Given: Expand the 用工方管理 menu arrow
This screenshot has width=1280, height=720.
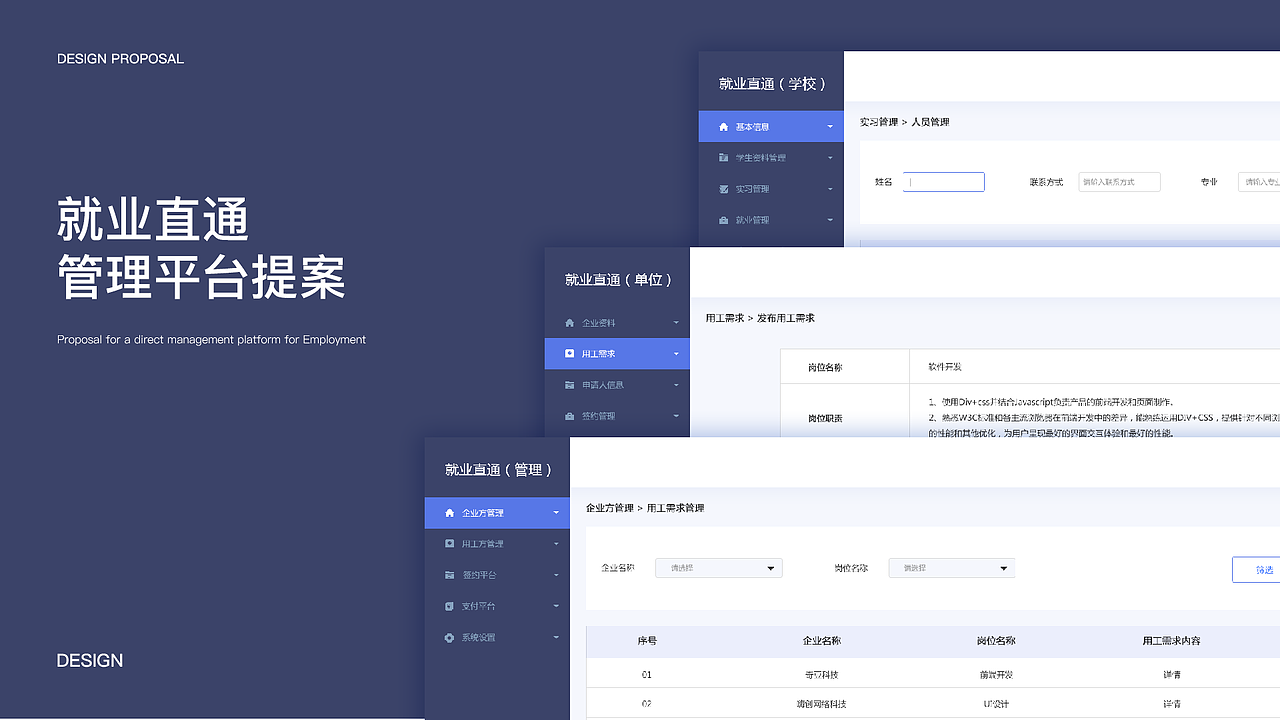Looking at the screenshot, I should [556, 544].
